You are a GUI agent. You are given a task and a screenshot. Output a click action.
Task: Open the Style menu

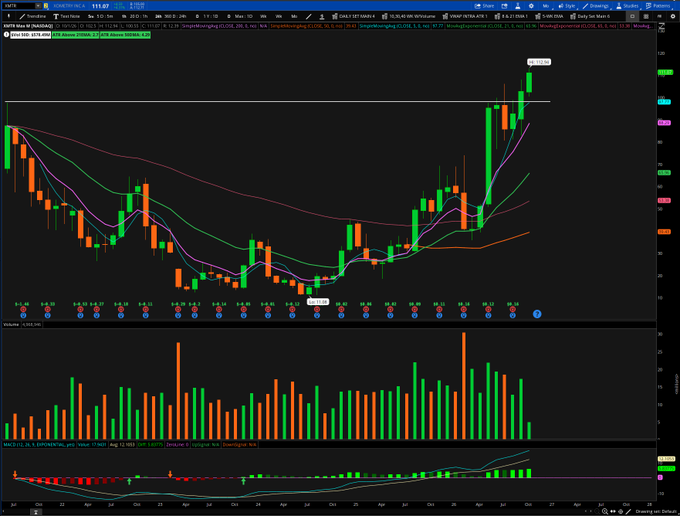coord(566,6)
